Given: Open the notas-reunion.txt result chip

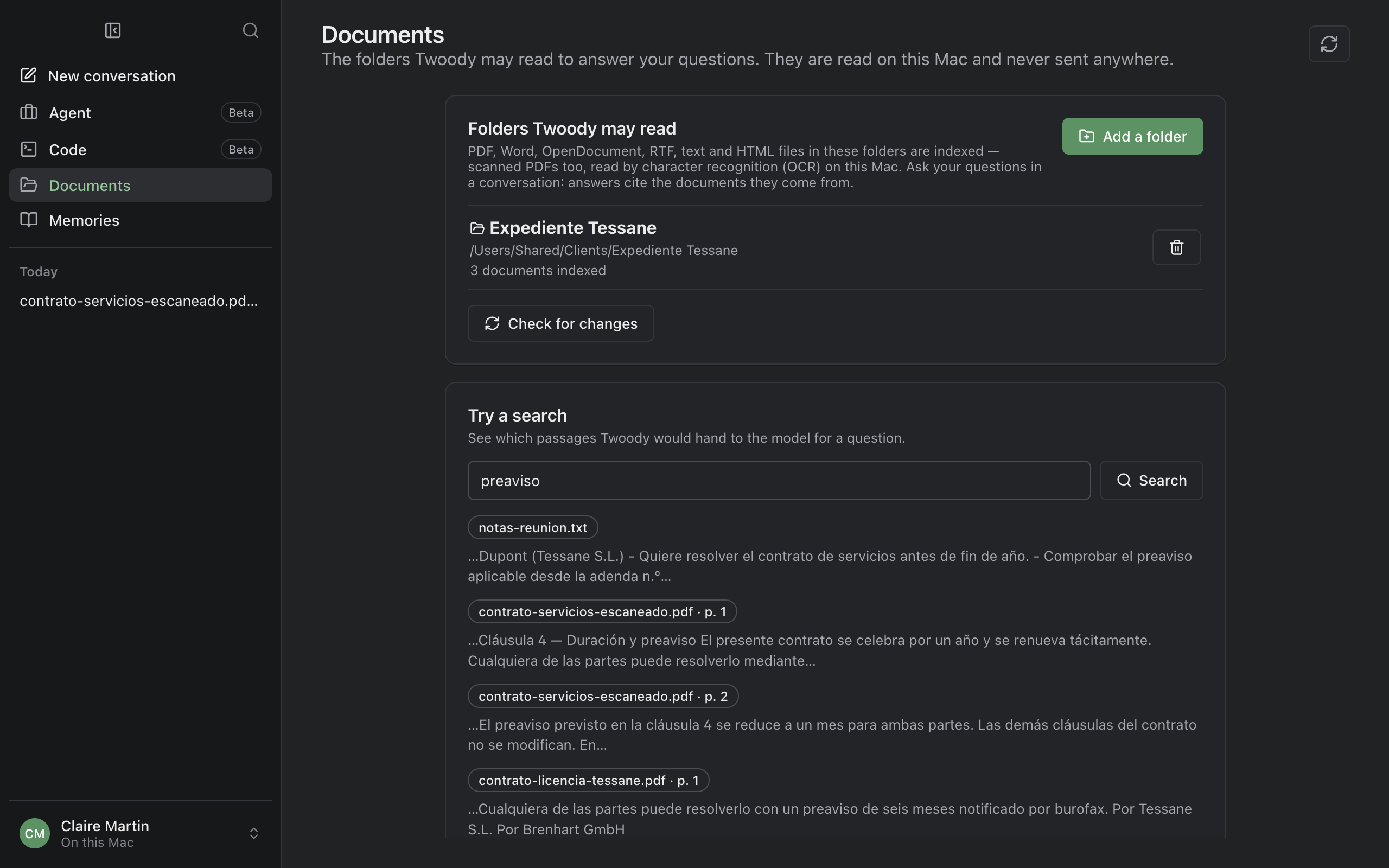Looking at the screenshot, I should (x=533, y=527).
